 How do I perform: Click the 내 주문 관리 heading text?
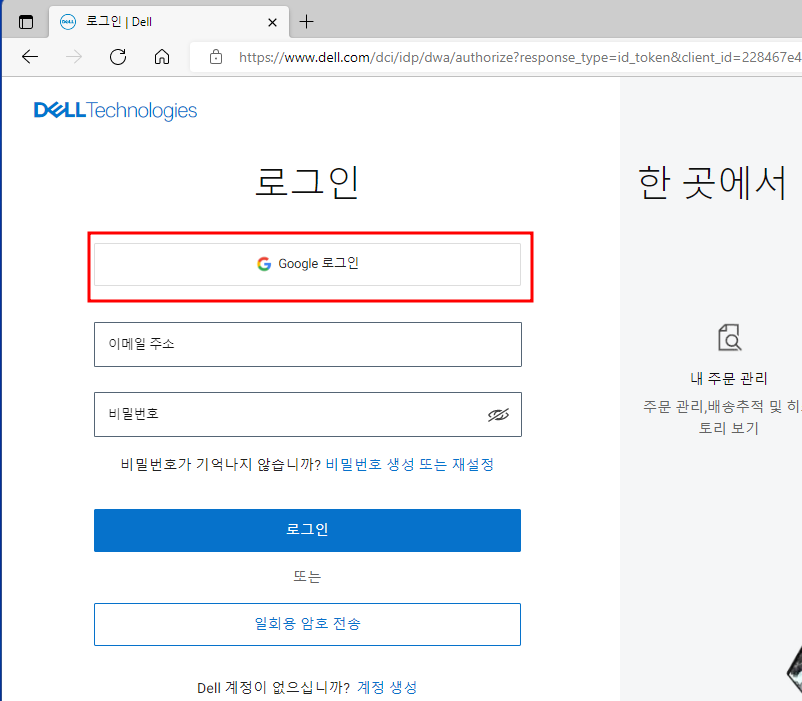(x=729, y=378)
